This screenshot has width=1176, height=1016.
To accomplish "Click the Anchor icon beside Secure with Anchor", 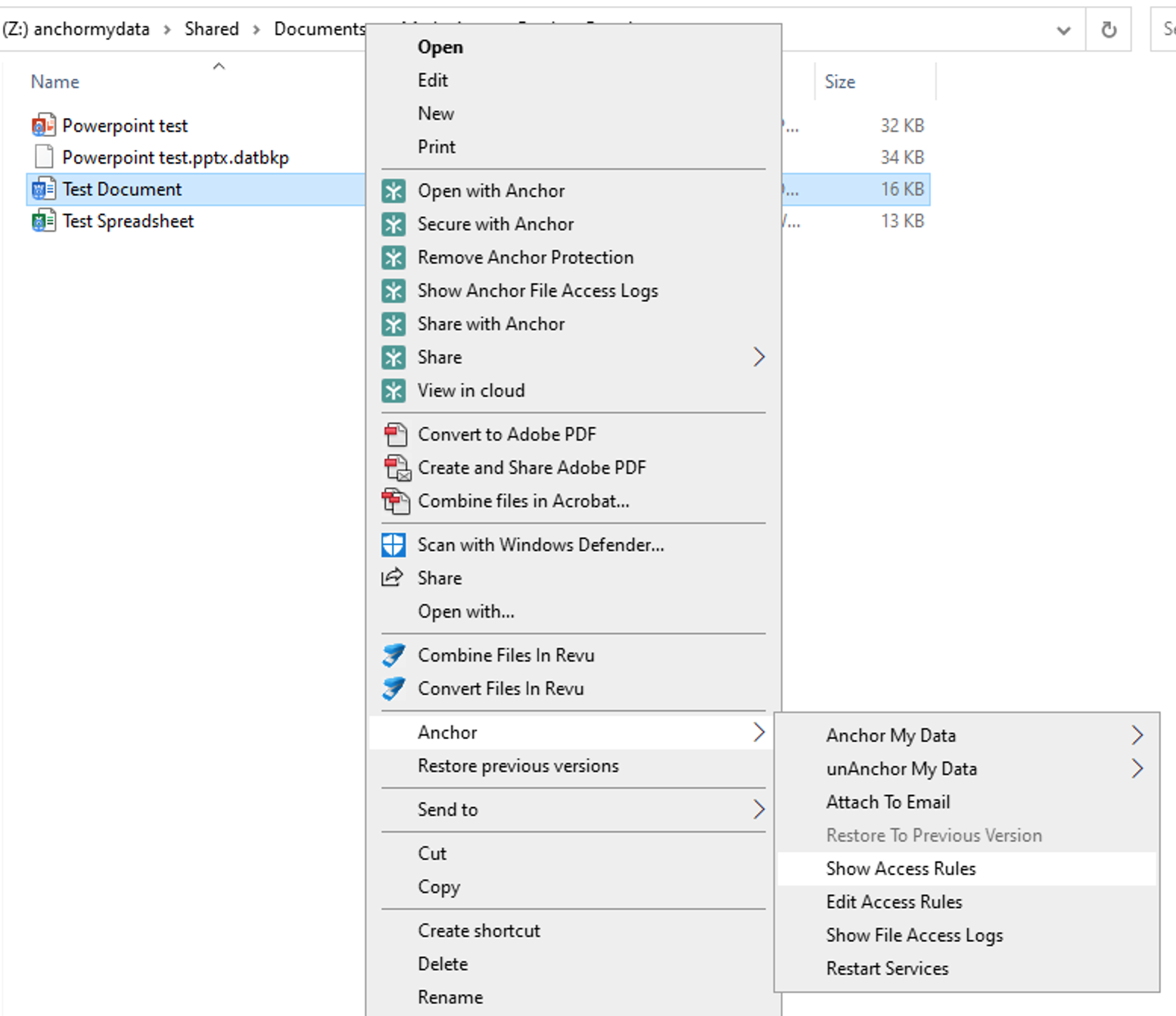I will (394, 224).
